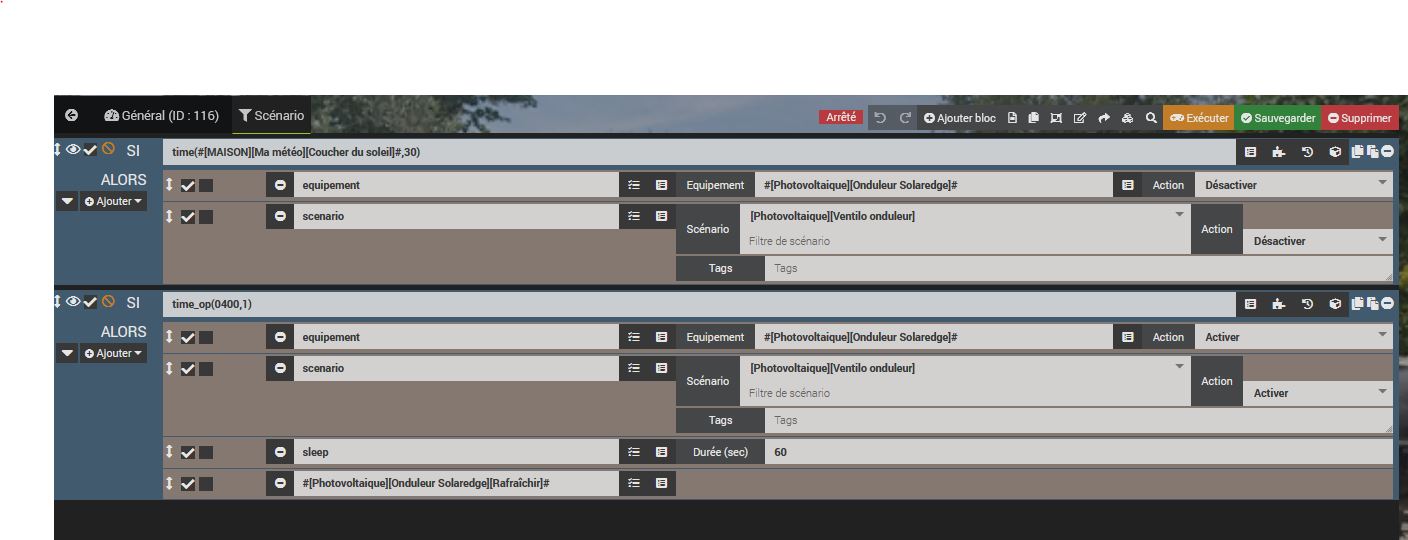The image size is (1408, 540).
Task: Expand the arrow dropdown under the first ALORS
Action: point(67,201)
